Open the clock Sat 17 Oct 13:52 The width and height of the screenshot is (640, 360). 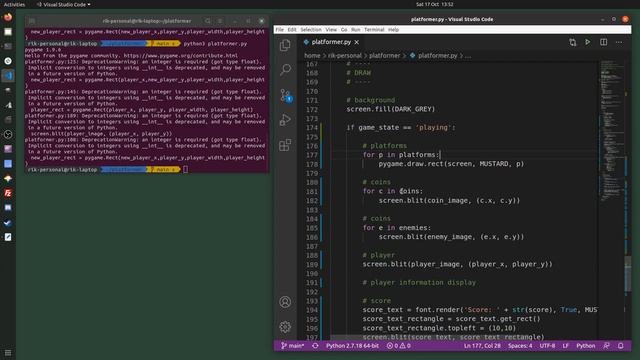(x=435, y=4)
